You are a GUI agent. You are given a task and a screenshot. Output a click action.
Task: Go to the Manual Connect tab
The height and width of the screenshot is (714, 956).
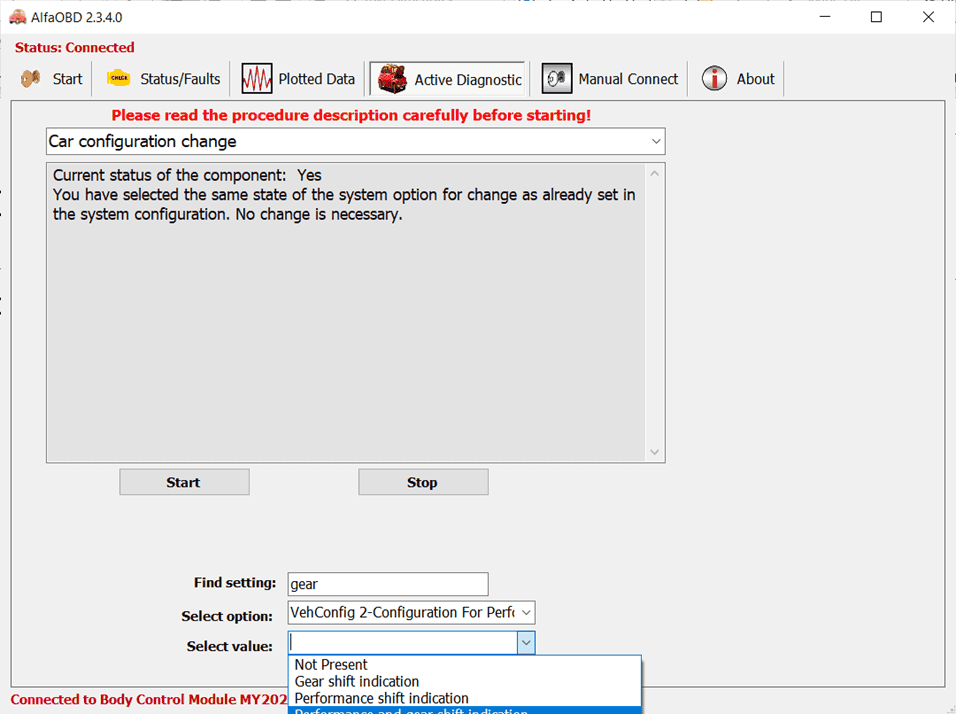pos(610,79)
